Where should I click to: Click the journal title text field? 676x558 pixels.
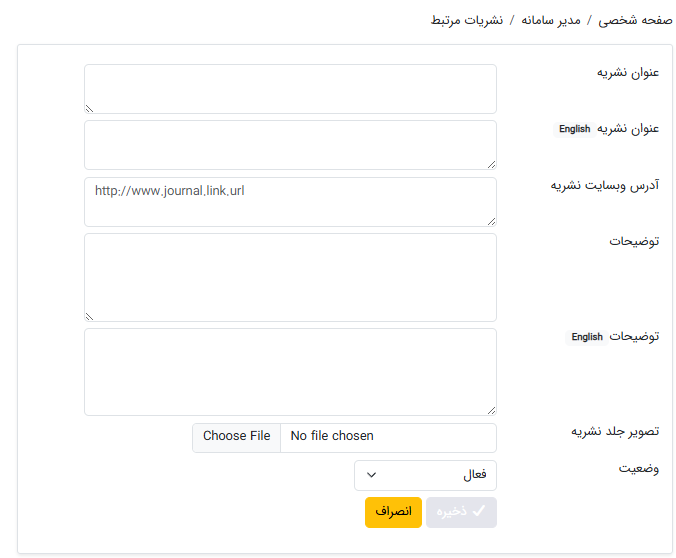(x=290, y=89)
